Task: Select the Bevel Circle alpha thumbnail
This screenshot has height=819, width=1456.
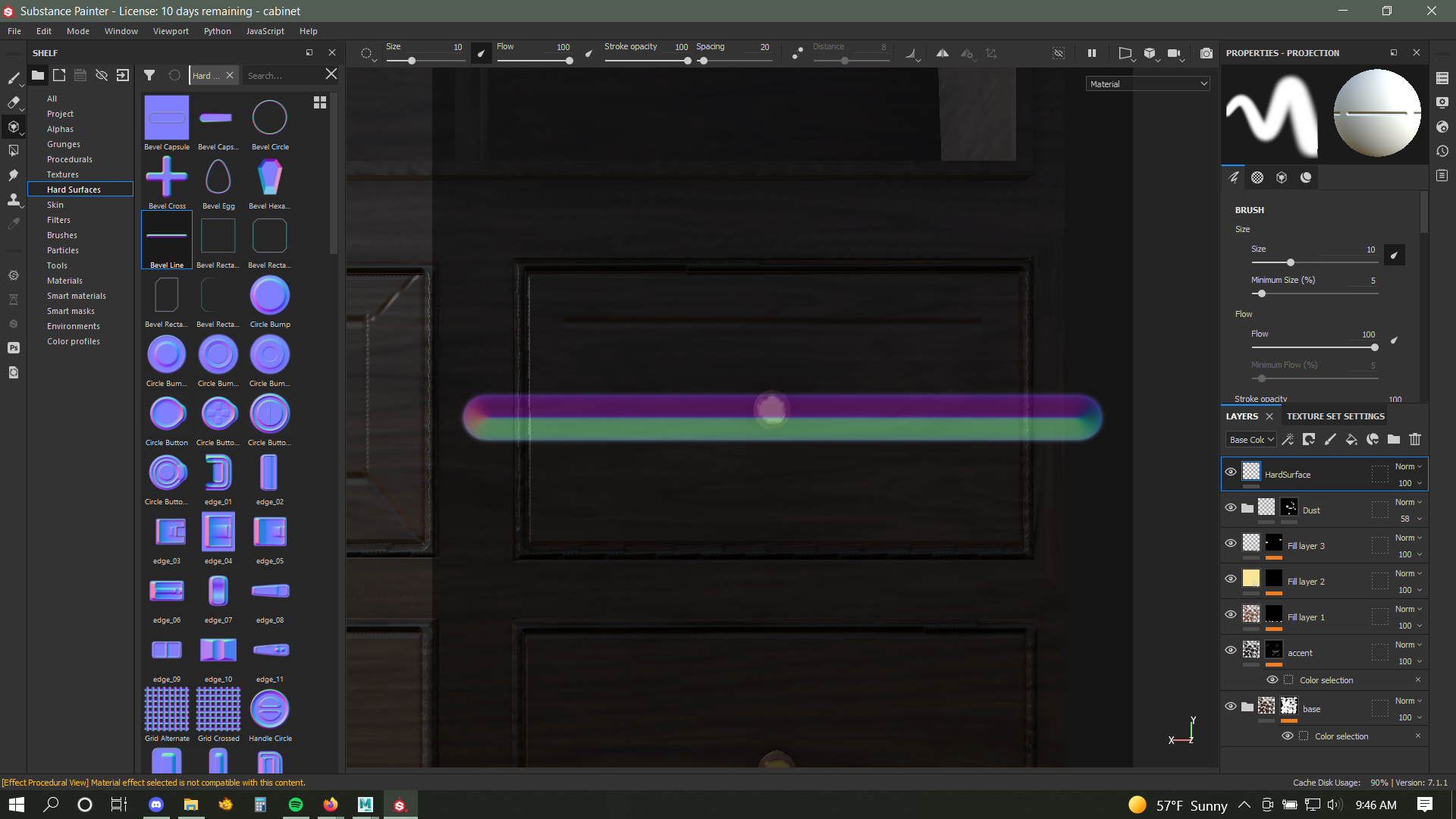Action: tap(269, 117)
